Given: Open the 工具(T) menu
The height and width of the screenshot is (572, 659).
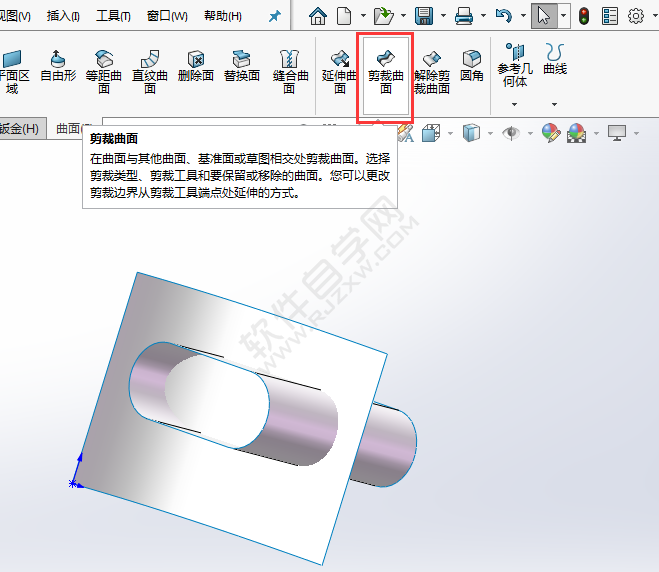Looking at the screenshot, I should tap(113, 16).
